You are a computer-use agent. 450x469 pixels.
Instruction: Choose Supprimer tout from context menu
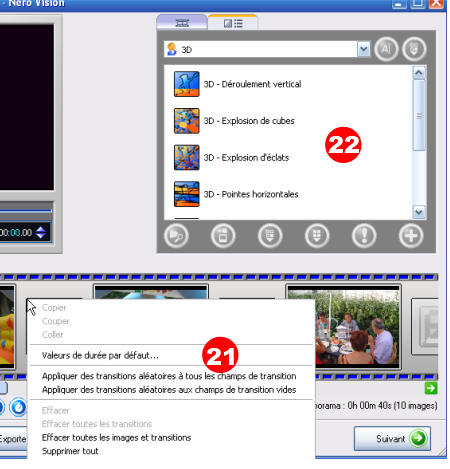pos(70,451)
